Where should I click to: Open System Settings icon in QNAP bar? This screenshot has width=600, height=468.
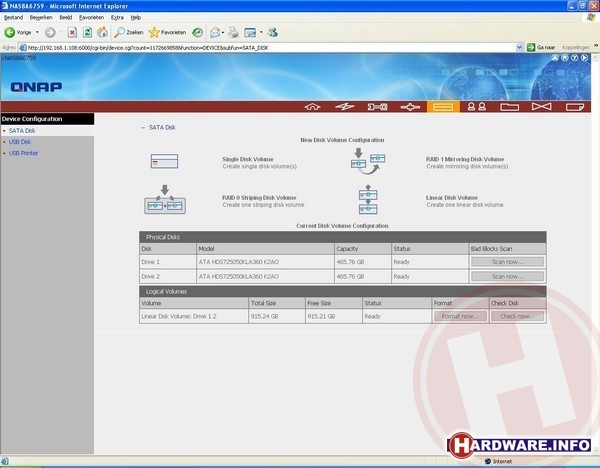[x=377, y=107]
